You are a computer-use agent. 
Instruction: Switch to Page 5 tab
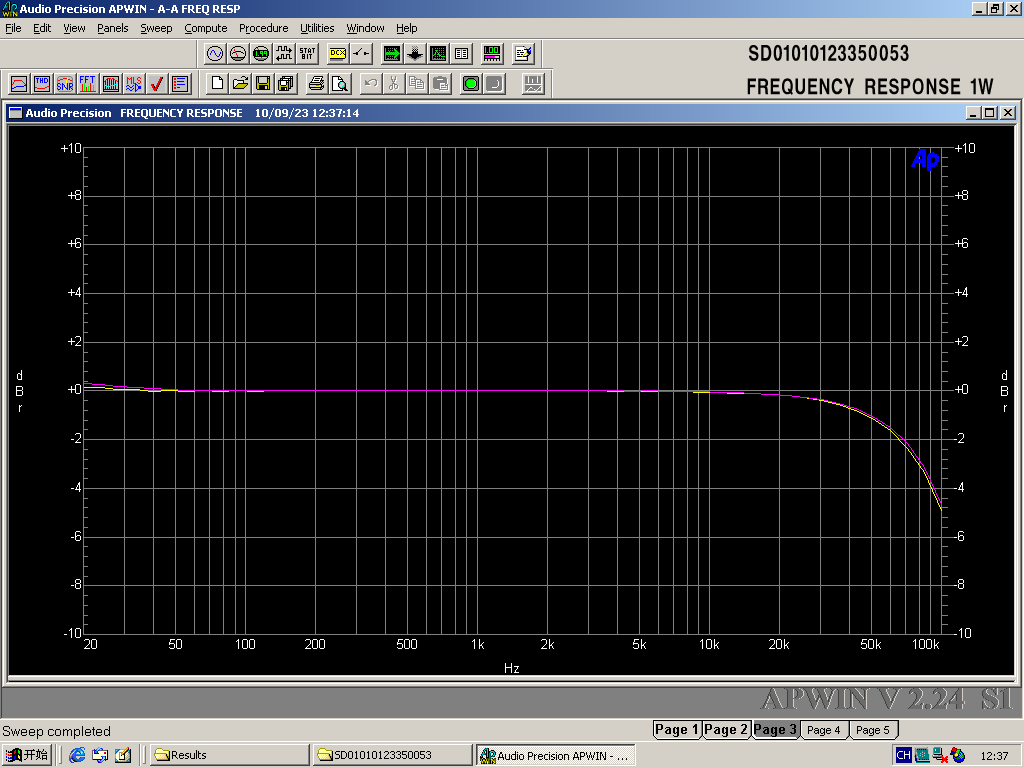tap(873, 730)
